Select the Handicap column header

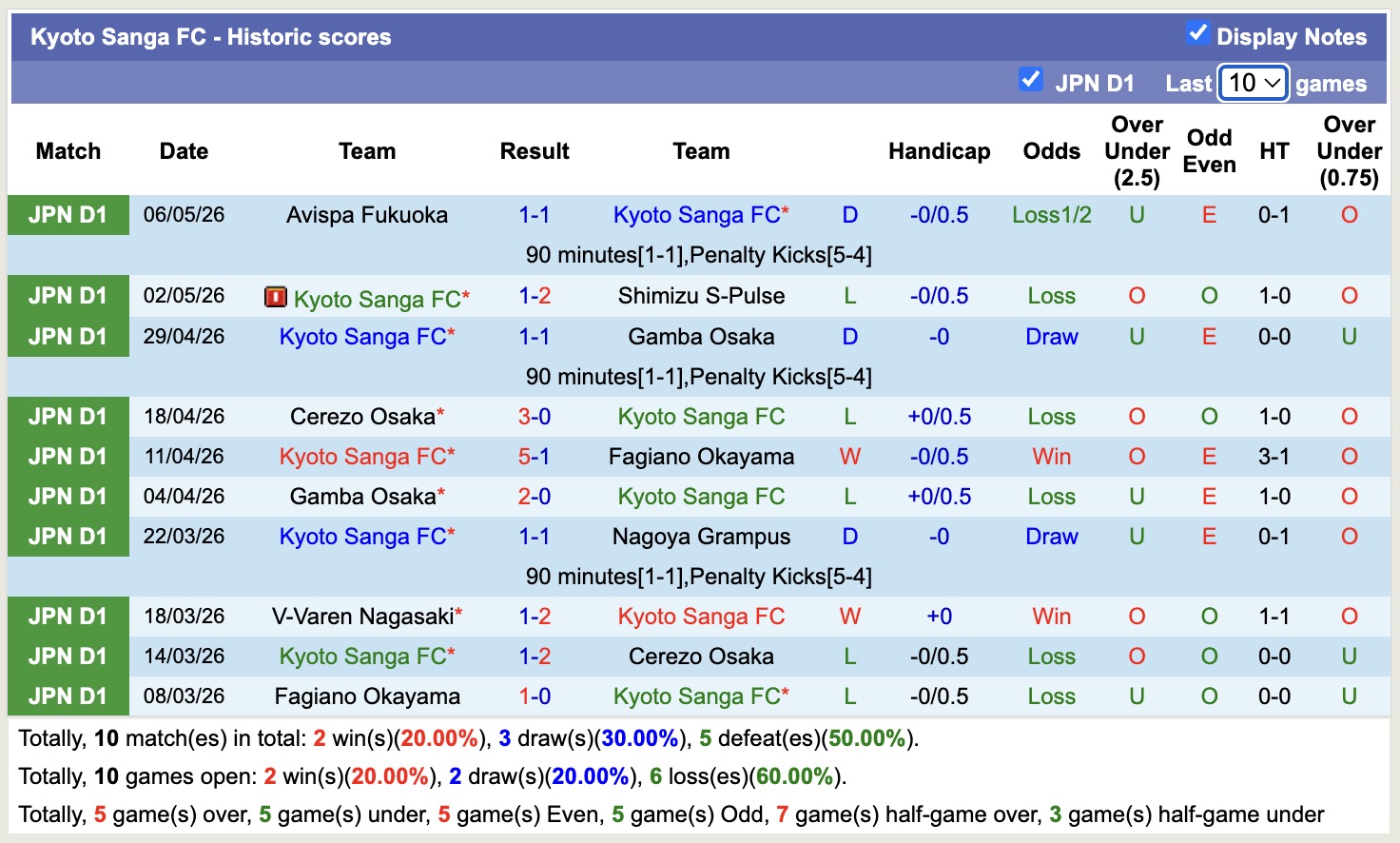(x=939, y=151)
